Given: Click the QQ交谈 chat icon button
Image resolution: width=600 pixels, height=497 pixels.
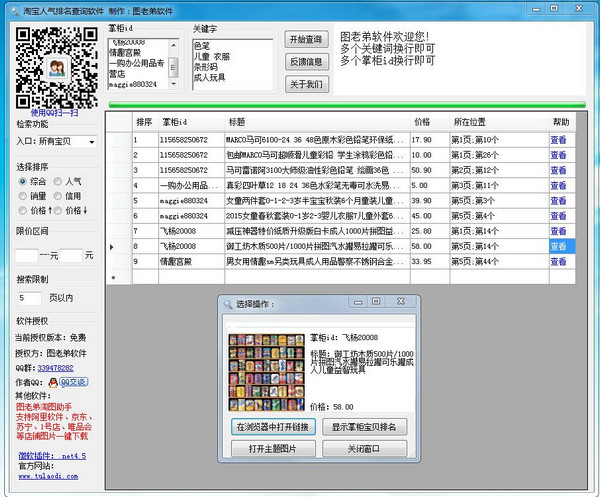Looking at the screenshot, I should (70, 381).
